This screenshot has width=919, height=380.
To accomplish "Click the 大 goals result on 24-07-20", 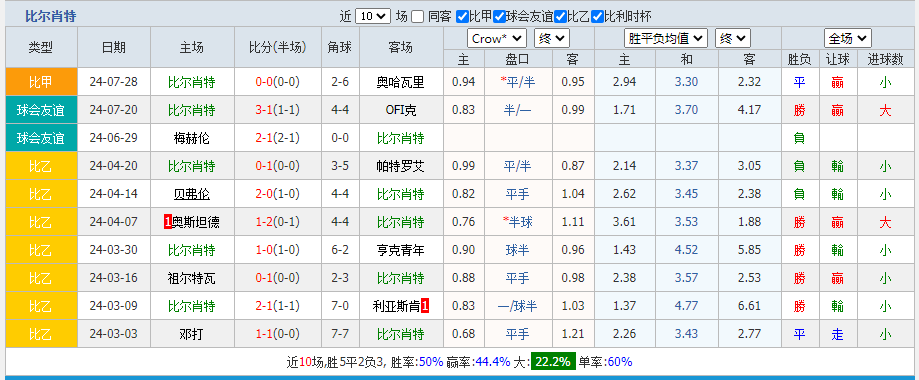I will pos(885,110).
